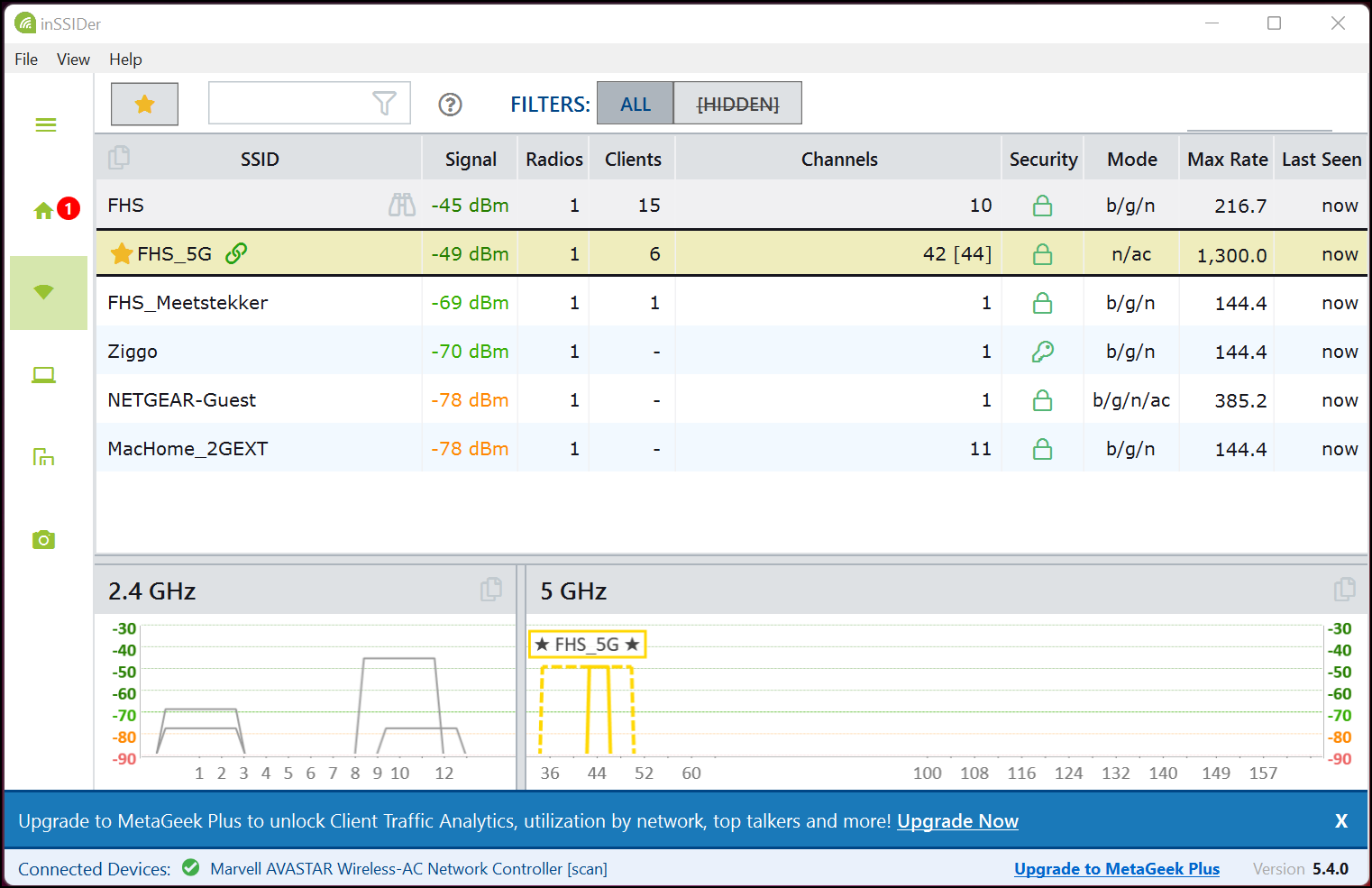The width and height of the screenshot is (1372, 888).
Task: Click the Upgrade Now link
Action: [957, 821]
